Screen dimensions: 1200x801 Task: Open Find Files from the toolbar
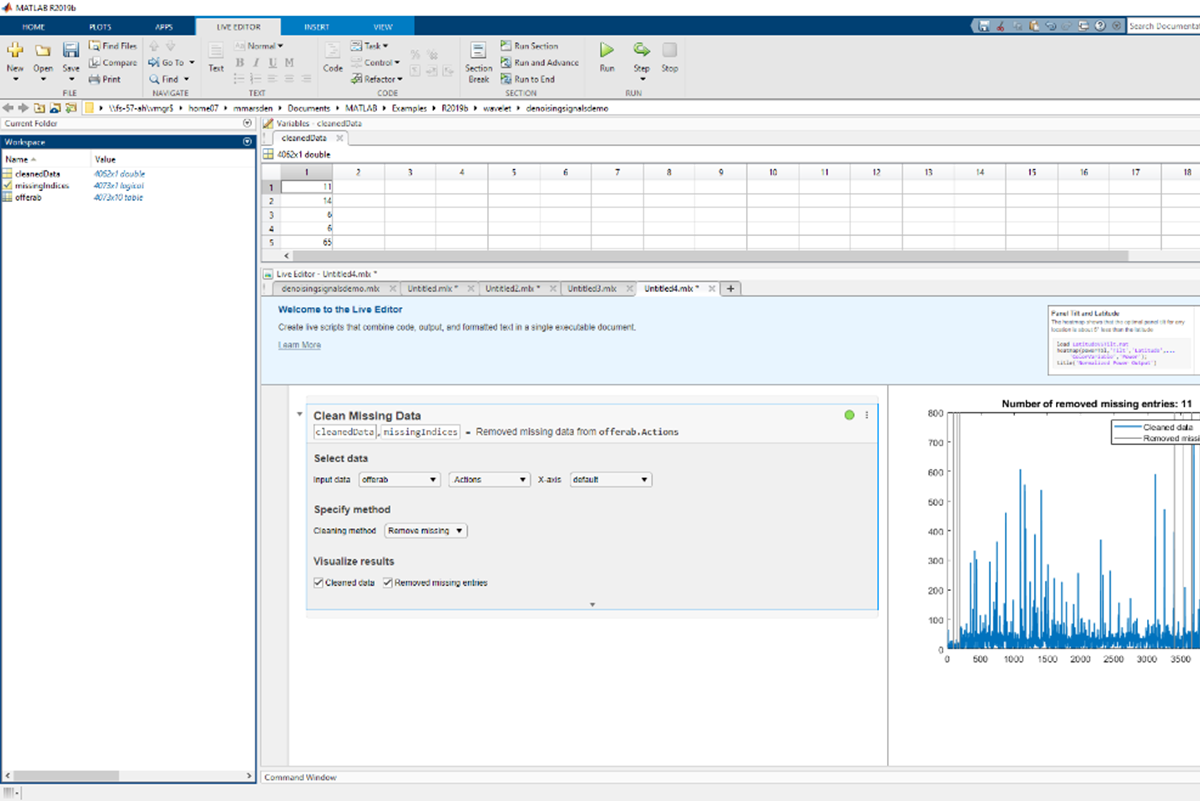point(112,45)
